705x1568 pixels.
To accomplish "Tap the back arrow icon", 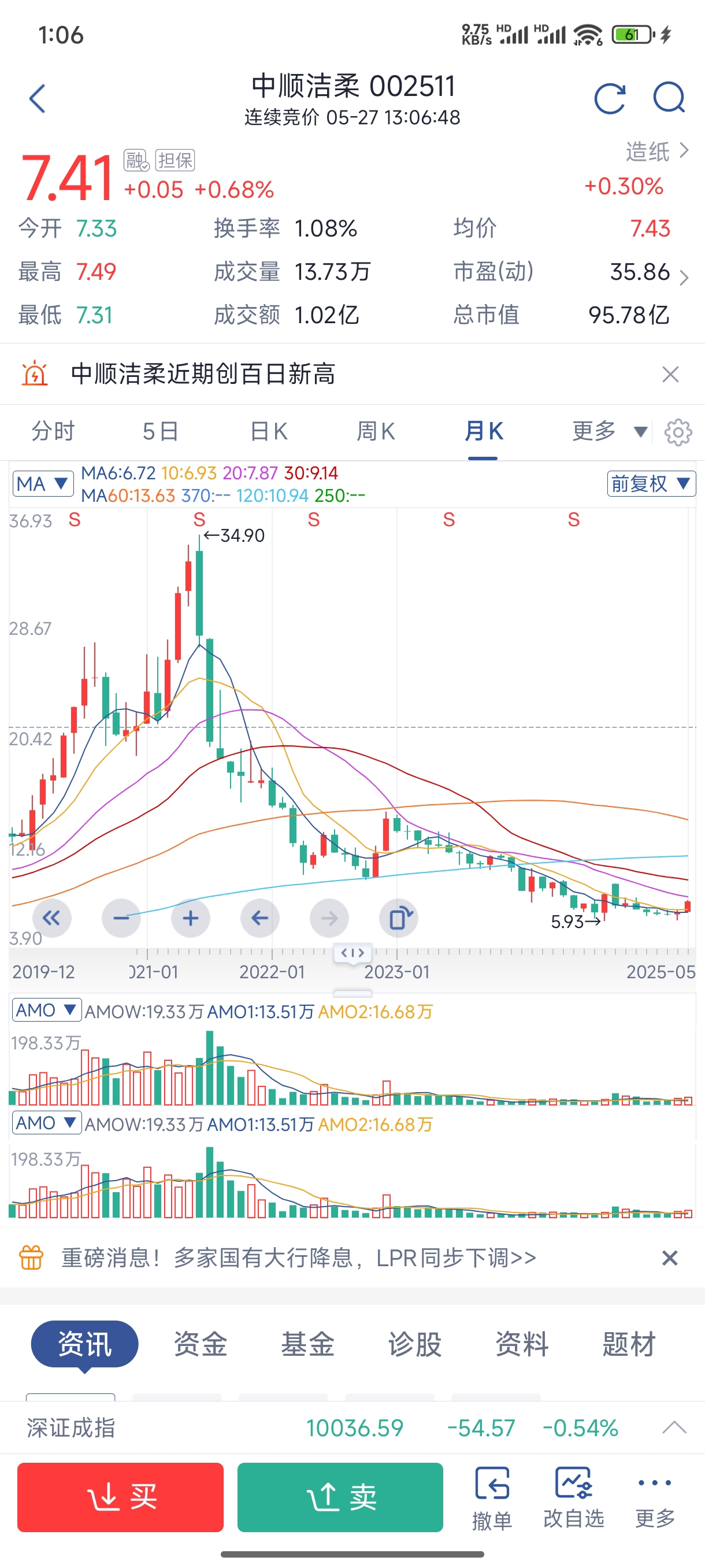I will point(37,99).
